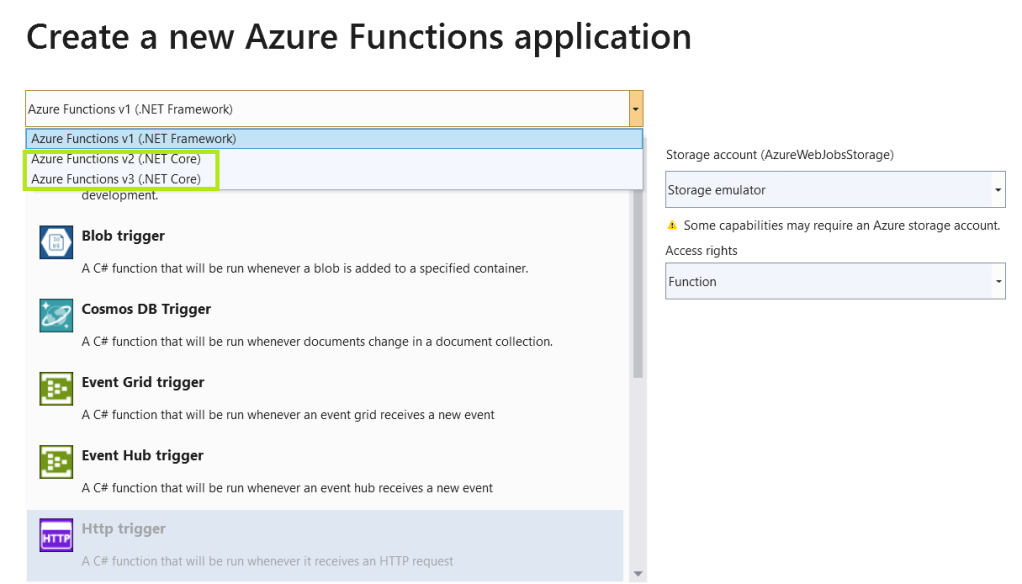
Task: Pick Azure Functions v3 (.NET Core) option
Action: [x=116, y=179]
